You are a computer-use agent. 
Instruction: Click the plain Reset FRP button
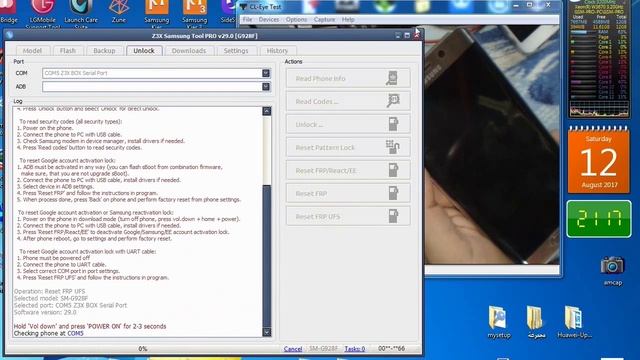click(x=348, y=193)
